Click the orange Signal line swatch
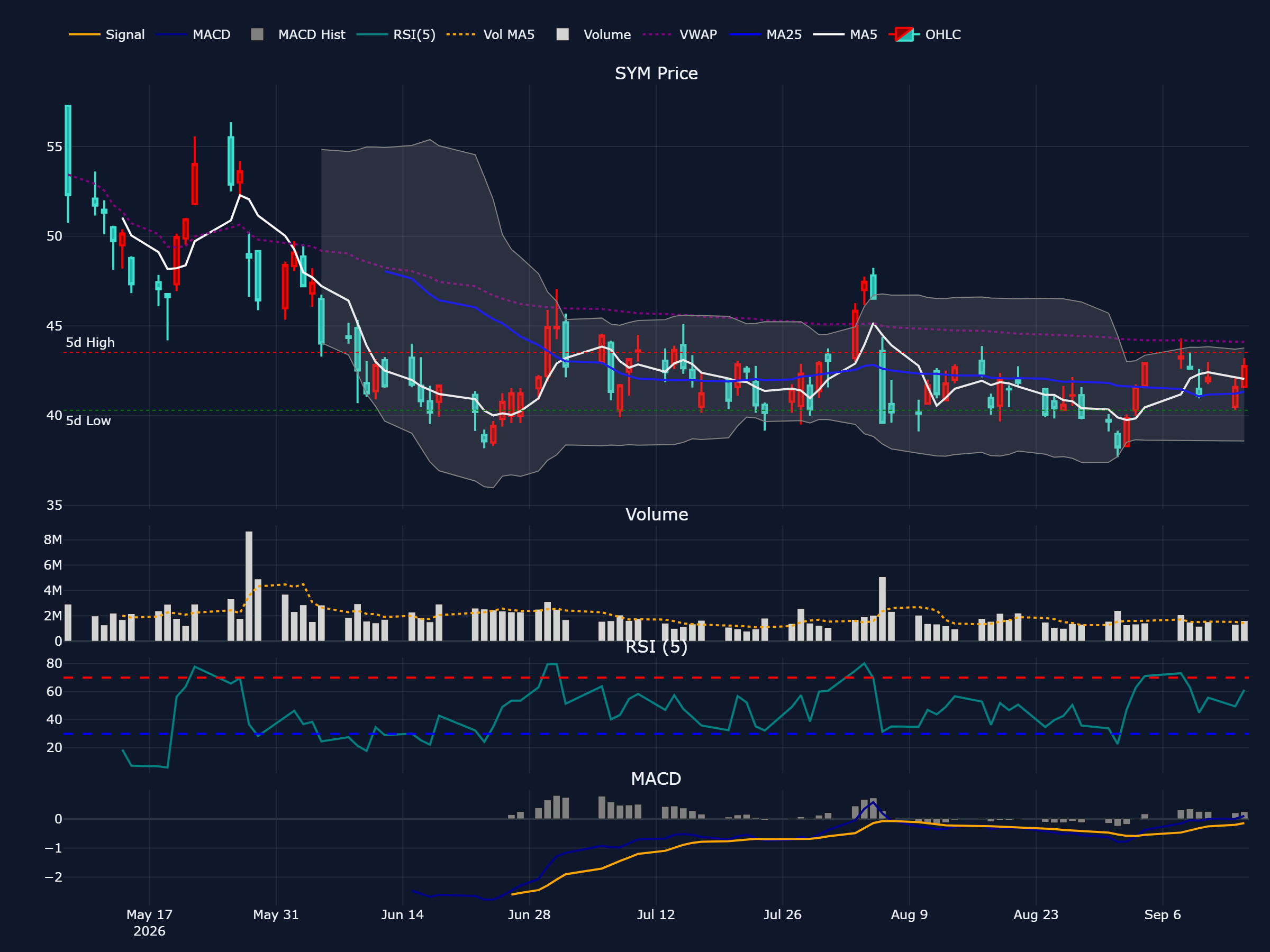The image size is (1270, 952). [x=84, y=34]
